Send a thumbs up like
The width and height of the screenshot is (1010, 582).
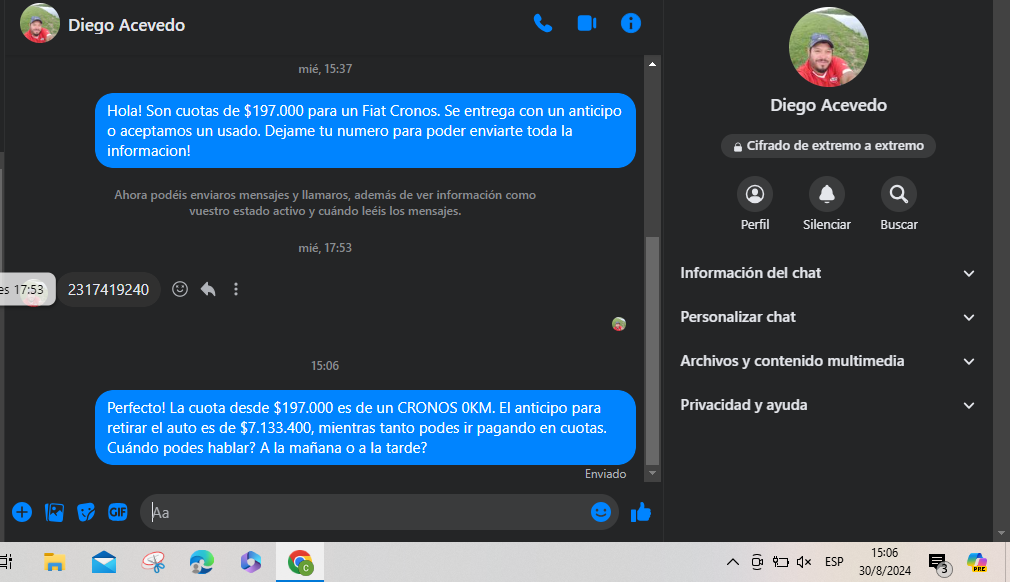(x=641, y=512)
